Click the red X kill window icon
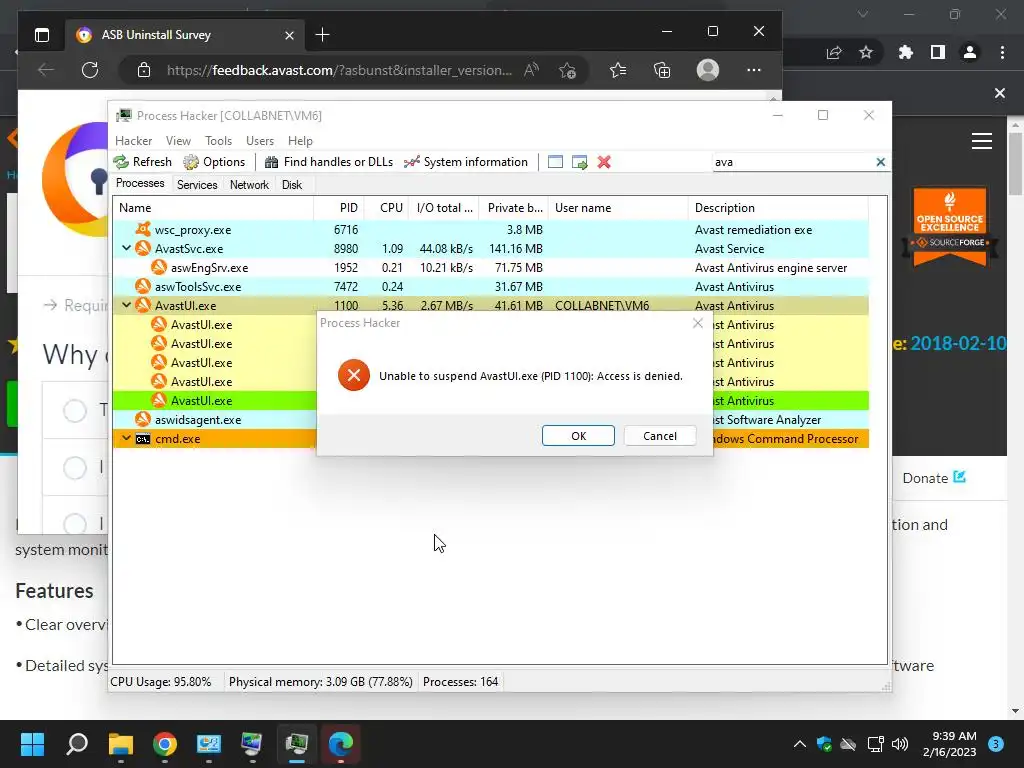Image resolution: width=1024 pixels, height=768 pixels. 604,162
